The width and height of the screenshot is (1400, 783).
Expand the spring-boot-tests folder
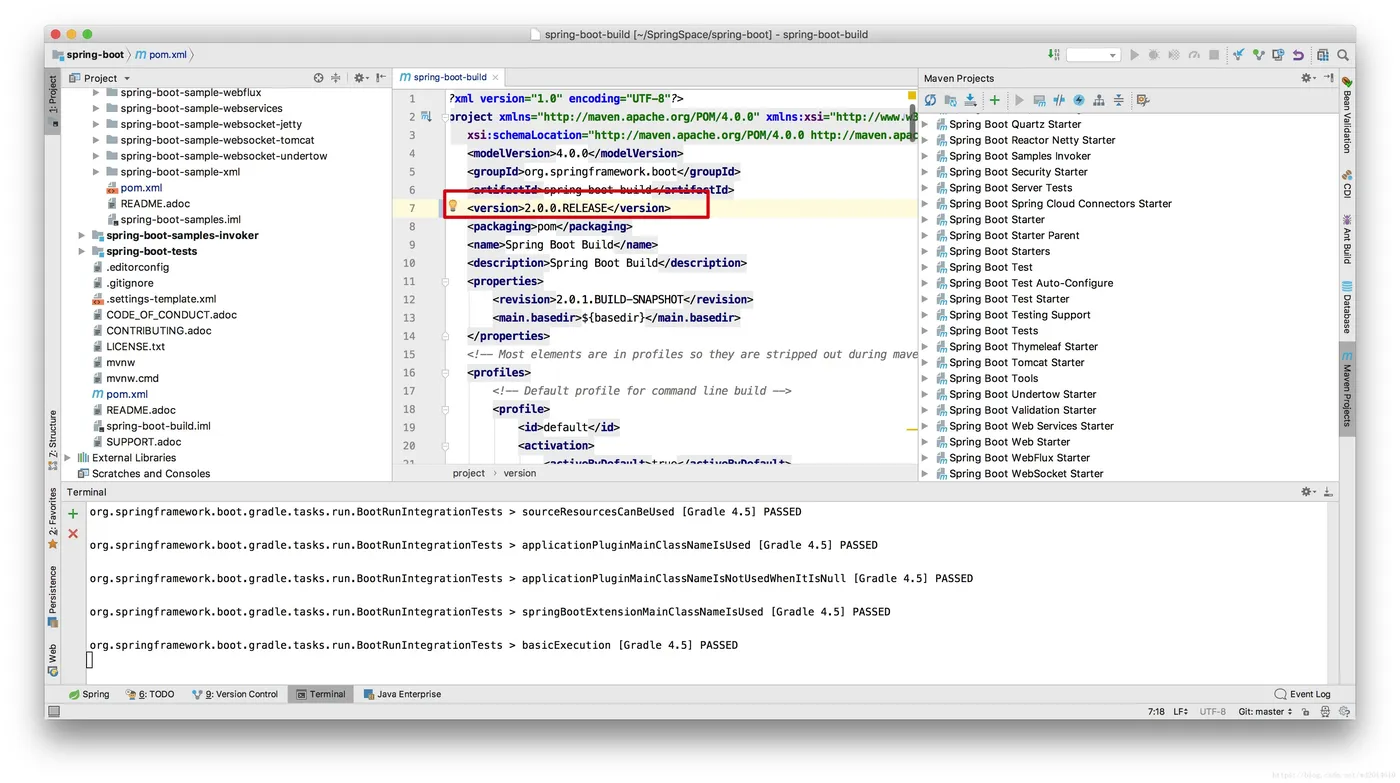pos(82,251)
